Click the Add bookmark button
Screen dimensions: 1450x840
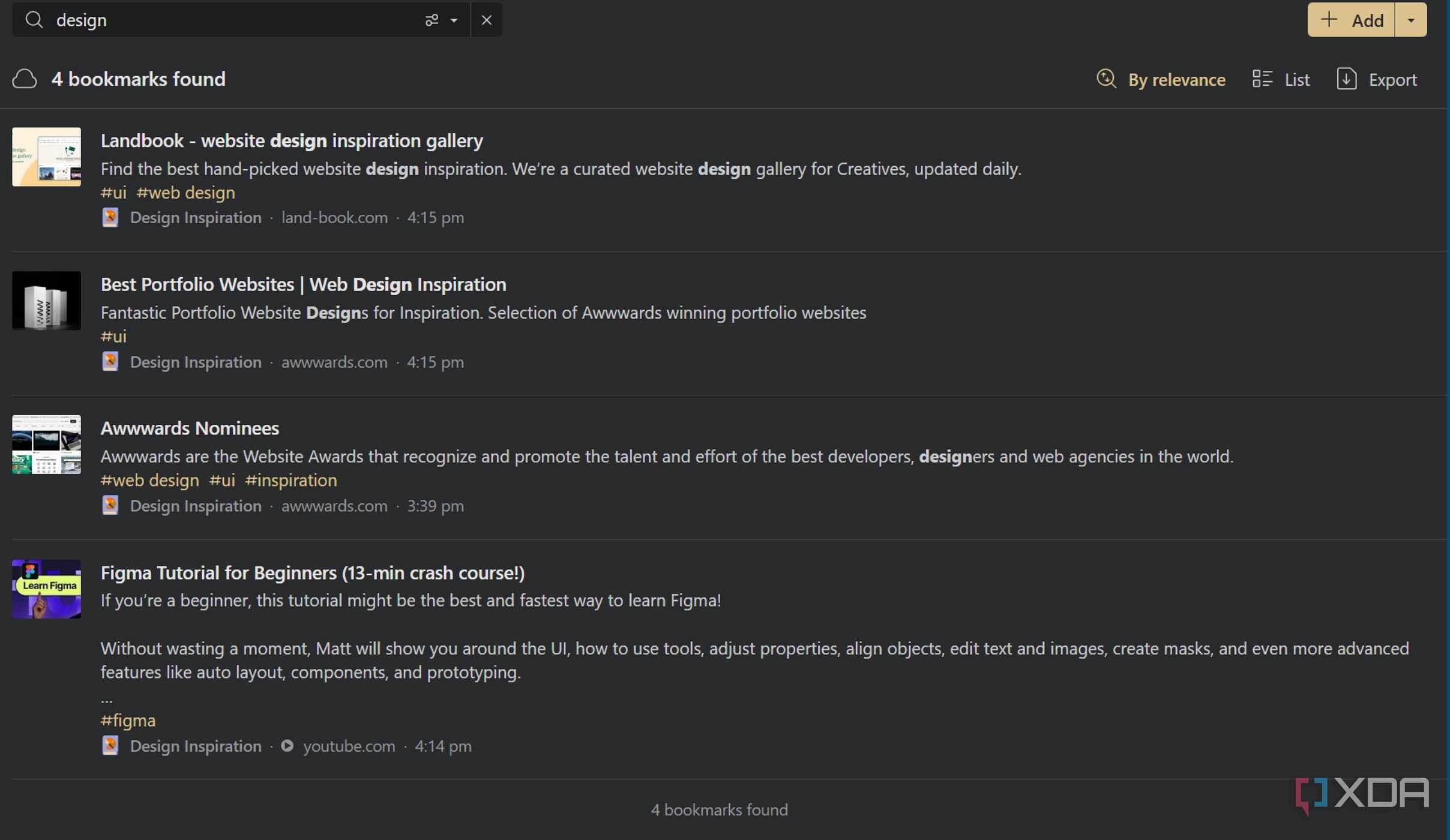click(x=1351, y=20)
